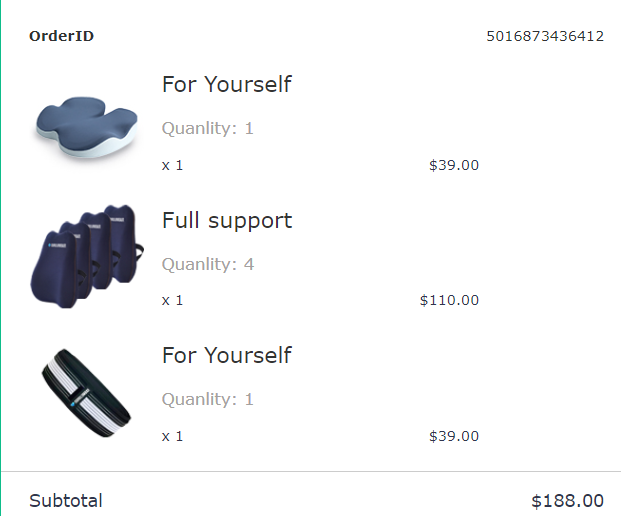Click "For Yourself" title beside seat cushion
Image resolution: width=621 pixels, height=516 pixels.
click(226, 84)
